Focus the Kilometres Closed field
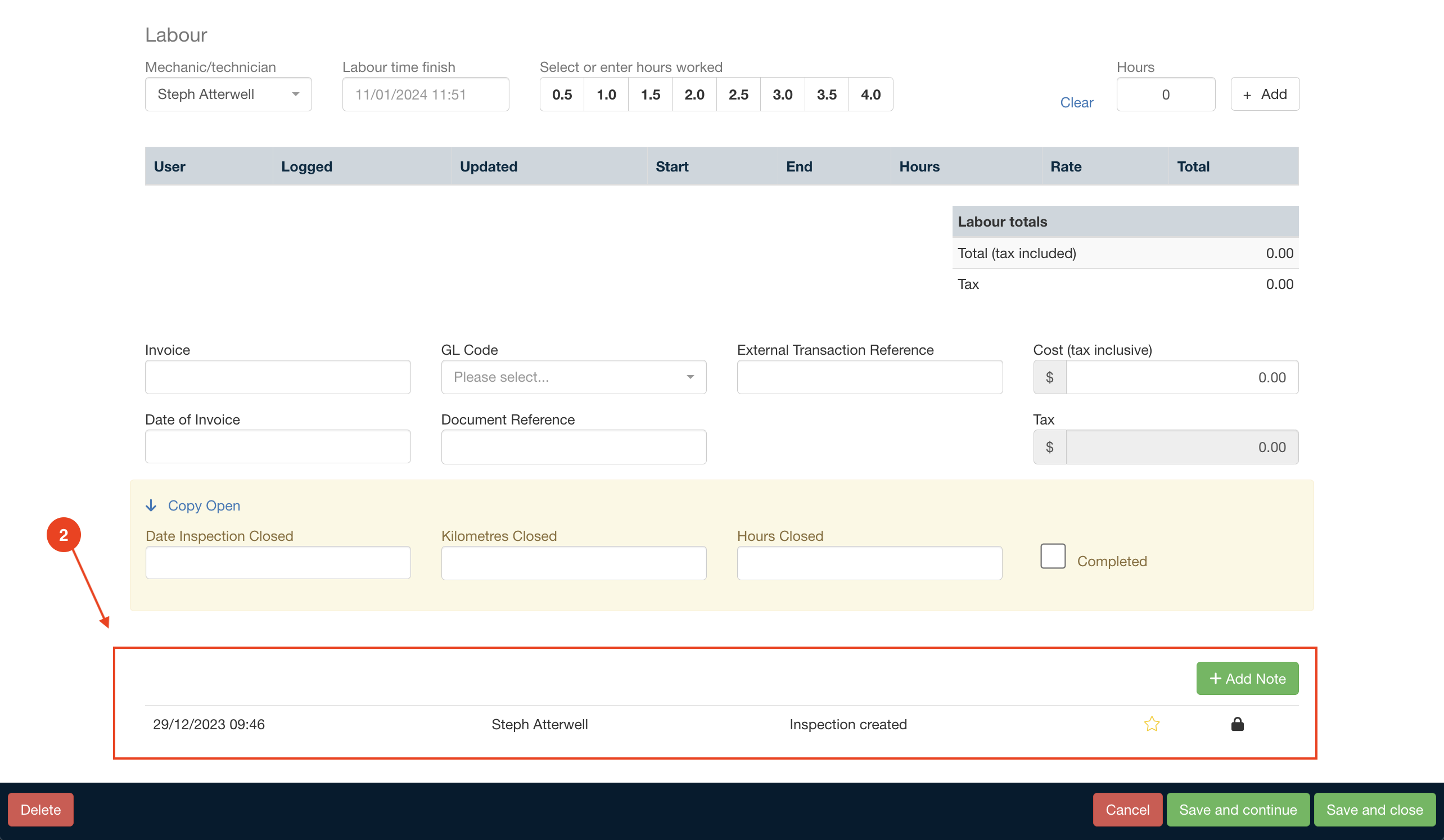1444x840 pixels. 574,563
